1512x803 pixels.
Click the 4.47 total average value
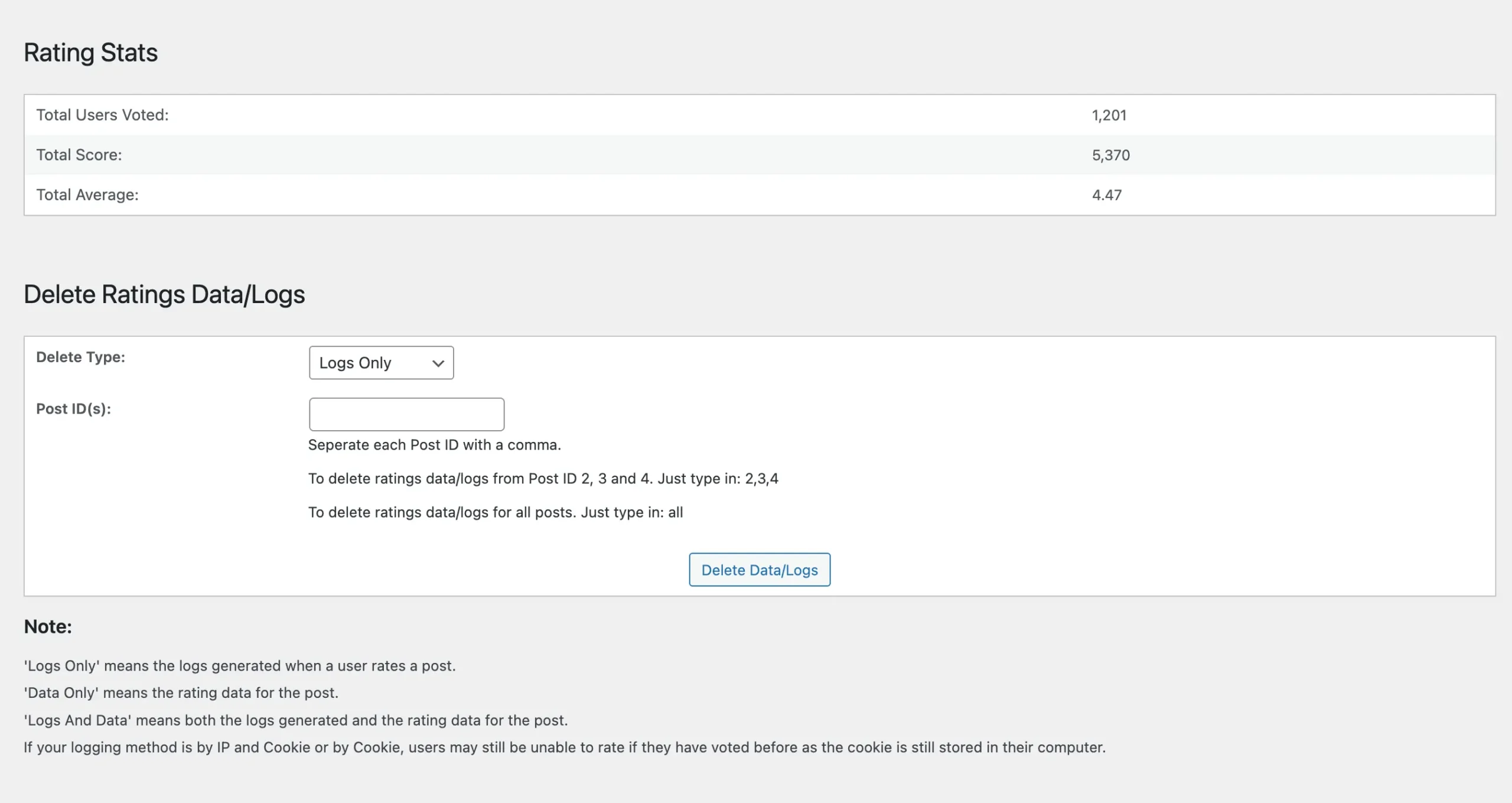coord(1106,194)
